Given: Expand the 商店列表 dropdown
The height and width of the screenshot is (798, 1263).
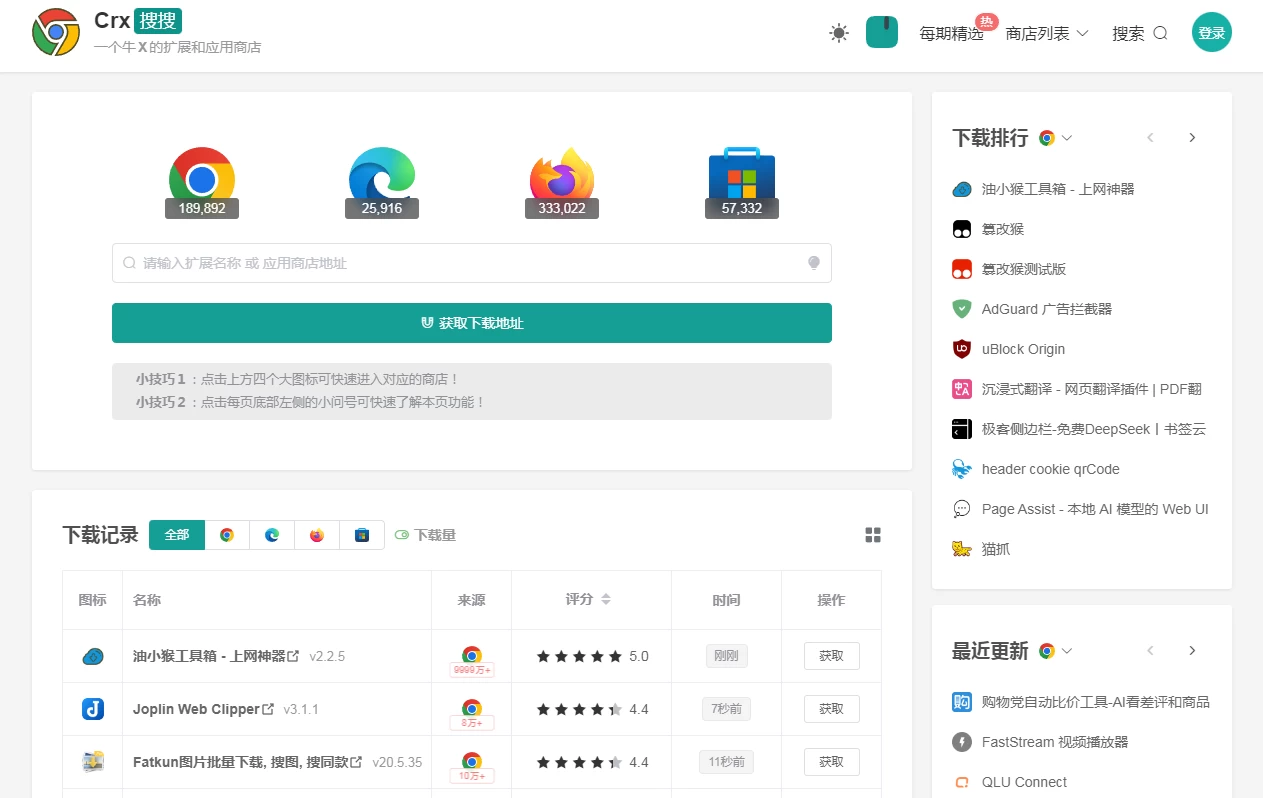Looking at the screenshot, I should [1047, 33].
